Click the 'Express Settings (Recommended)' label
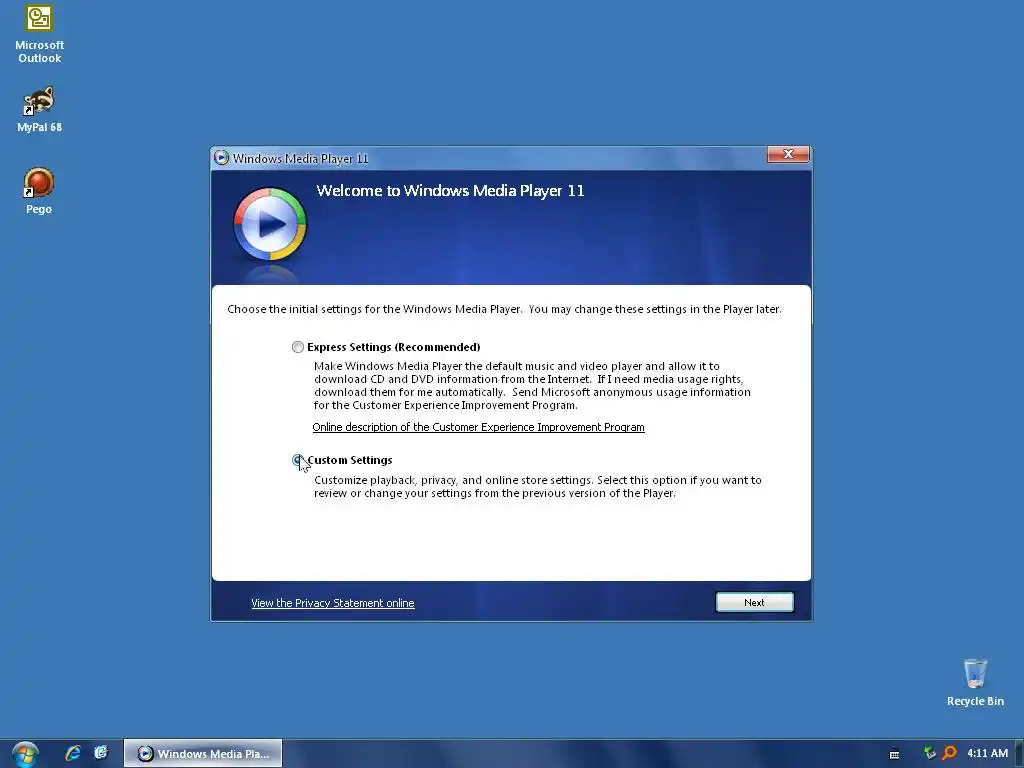This screenshot has height=768, width=1024. click(394, 347)
